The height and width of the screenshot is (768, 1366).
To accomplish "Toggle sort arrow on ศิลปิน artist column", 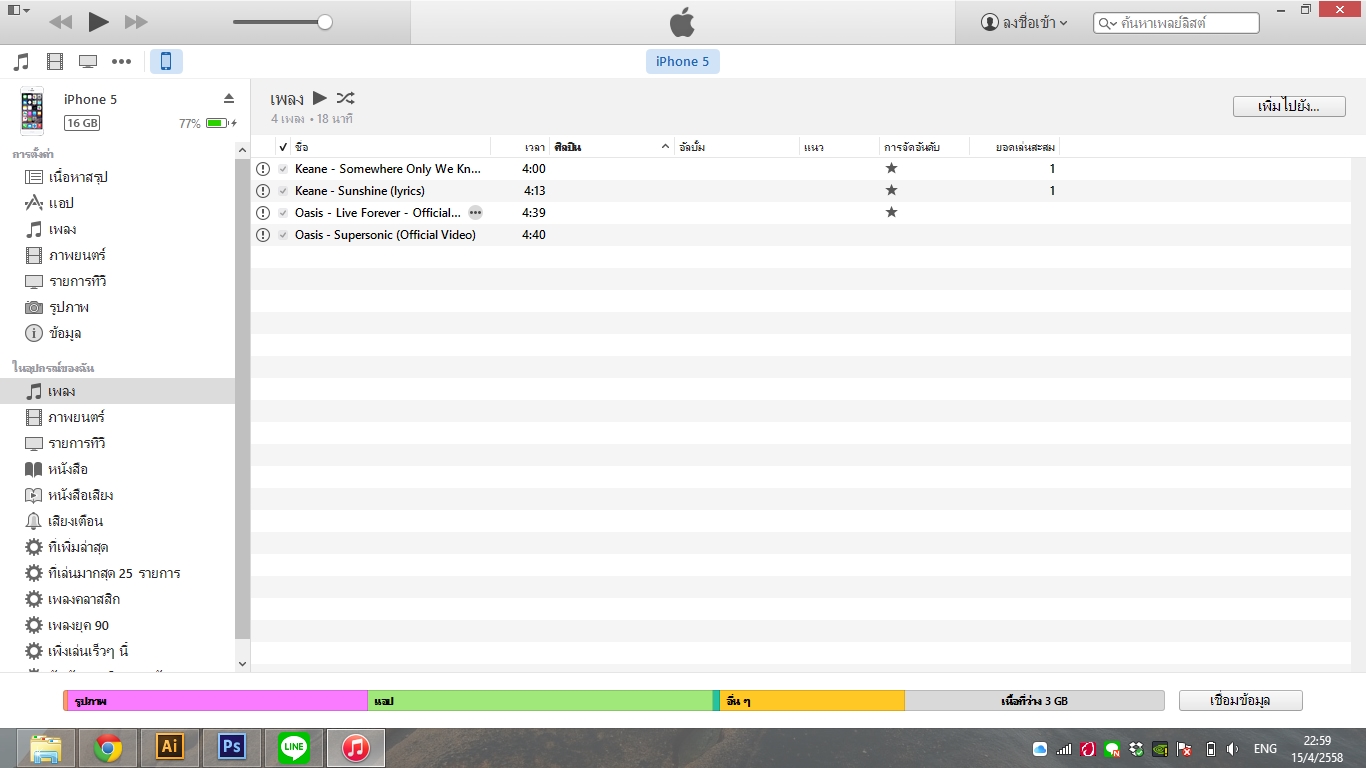I will 666,147.
